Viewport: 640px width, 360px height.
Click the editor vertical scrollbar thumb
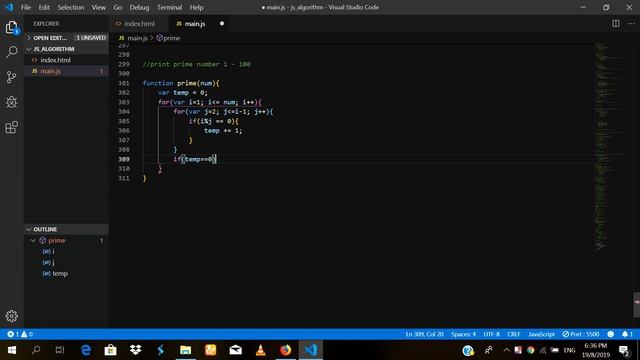tap(637, 304)
